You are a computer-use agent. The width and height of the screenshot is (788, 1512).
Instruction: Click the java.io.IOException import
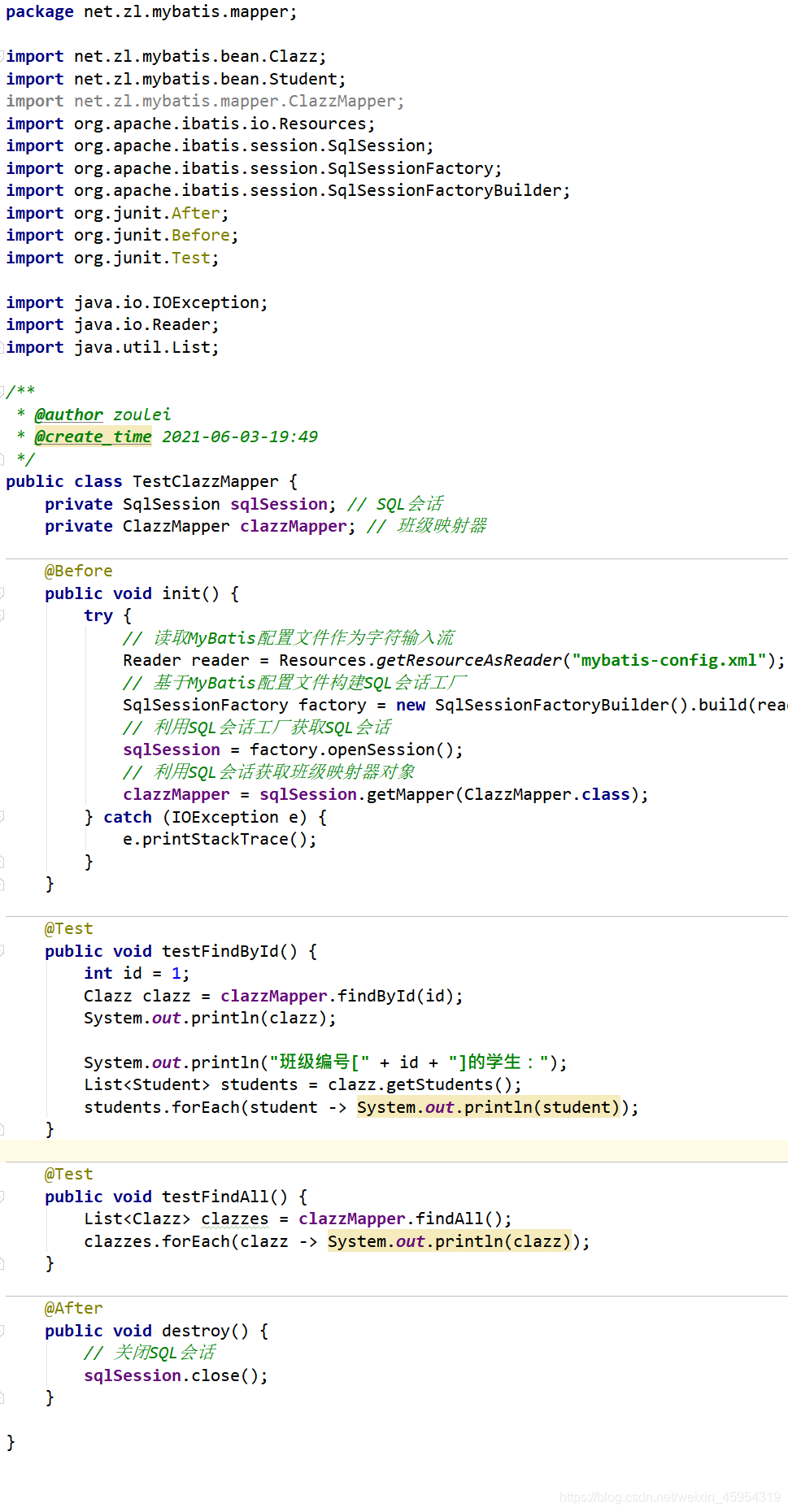pos(137,302)
